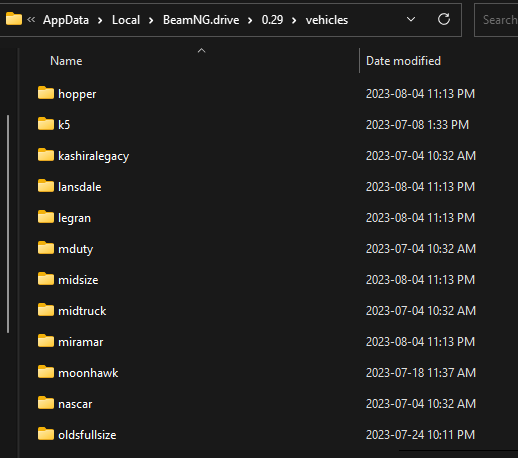518x458 pixels.
Task: Click the folder icon in address bar
Action: (x=14, y=19)
